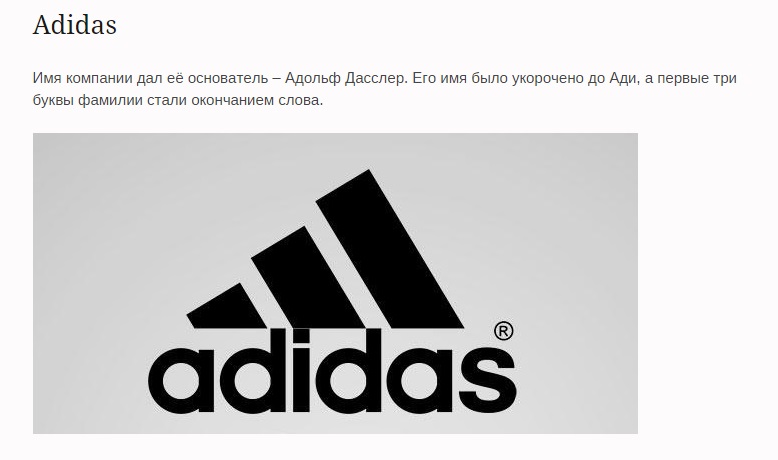778x460 pixels.
Task: Click the first 'd' in the adidas wordmark
Action: click(x=253, y=371)
